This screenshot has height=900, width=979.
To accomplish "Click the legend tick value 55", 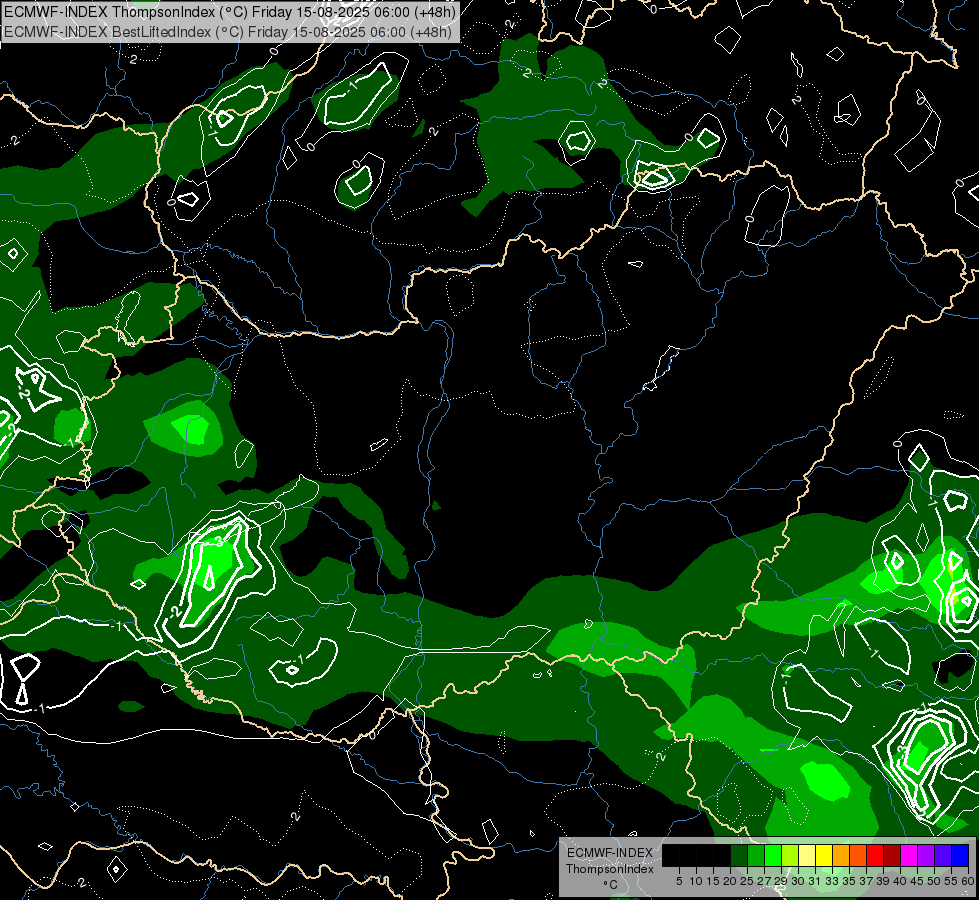I will (951, 881).
